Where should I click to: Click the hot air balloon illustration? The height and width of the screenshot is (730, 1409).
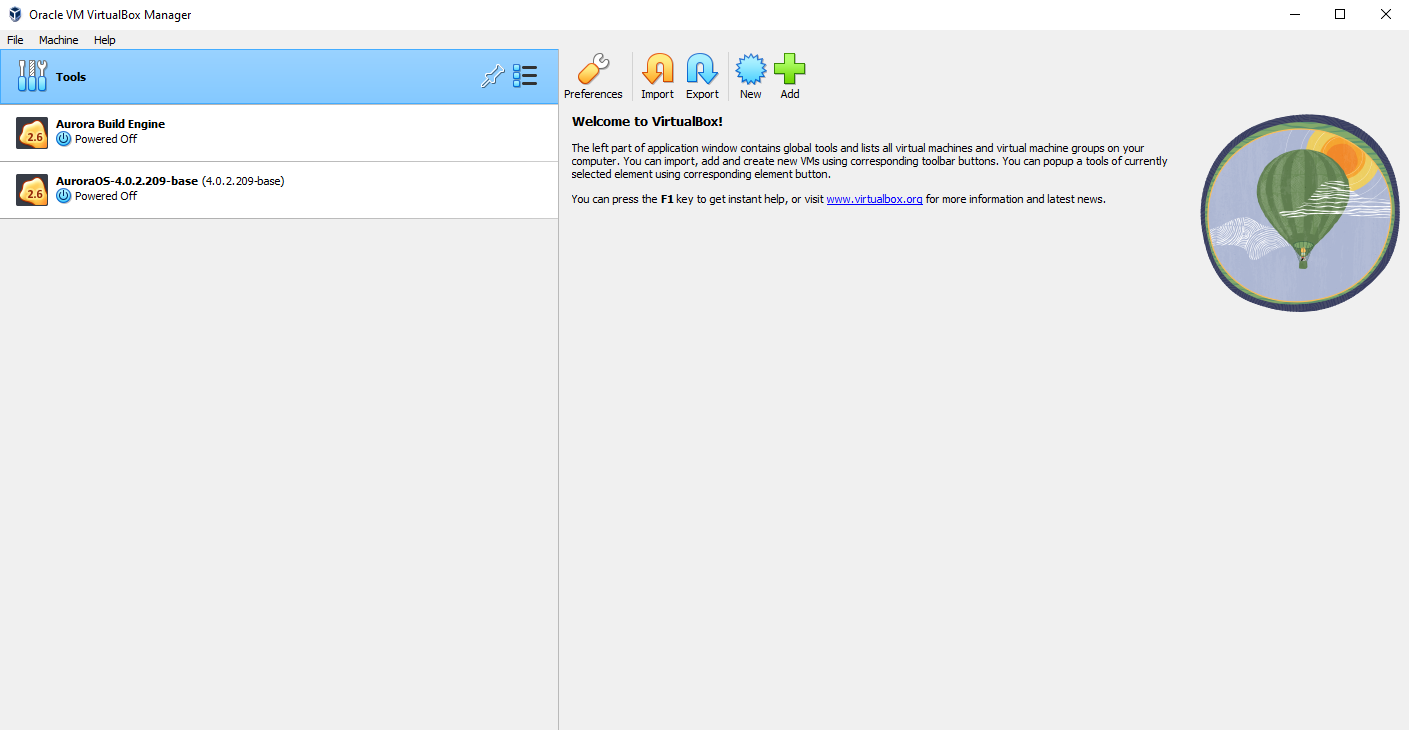[x=1300, y=212]
